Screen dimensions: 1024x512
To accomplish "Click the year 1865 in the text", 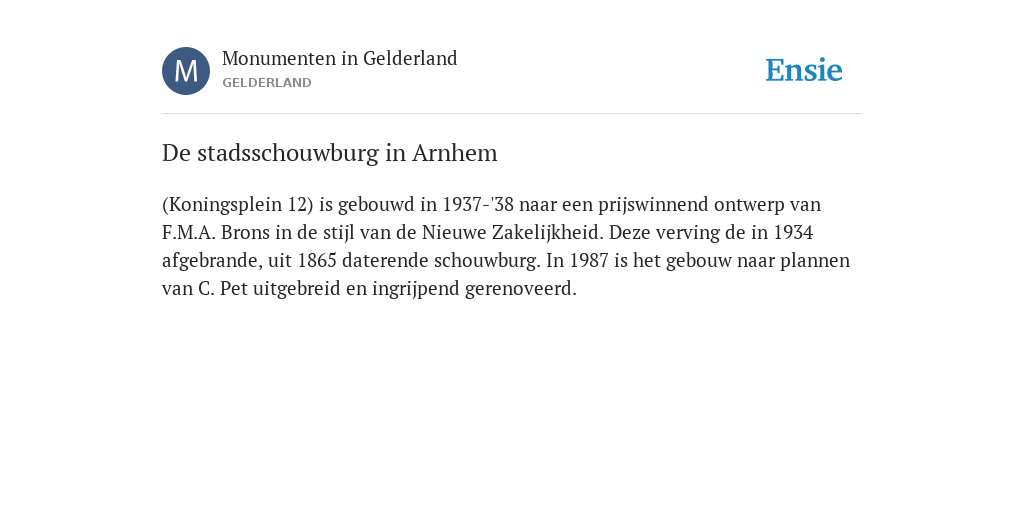I will 317,261.
